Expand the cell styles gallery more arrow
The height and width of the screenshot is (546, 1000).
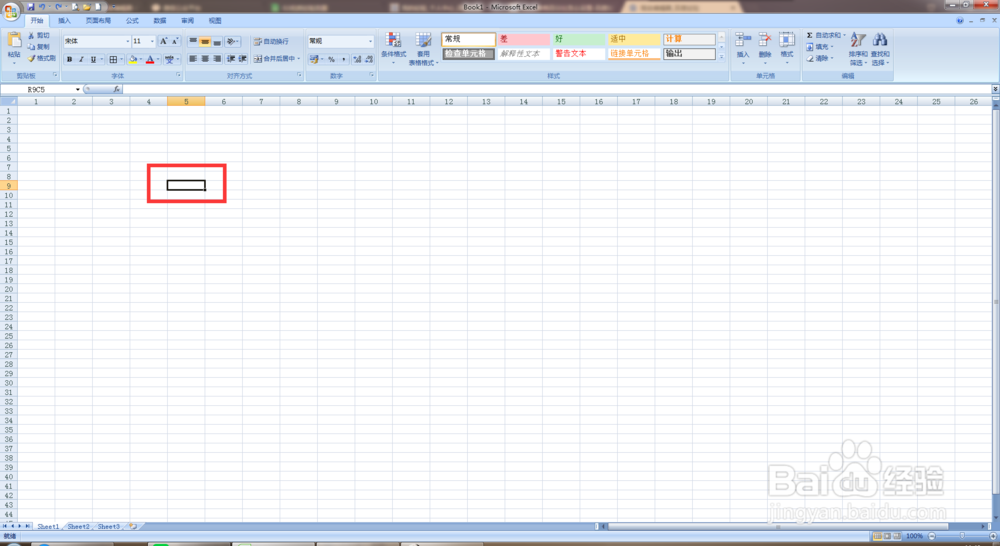tap(721, 57)
